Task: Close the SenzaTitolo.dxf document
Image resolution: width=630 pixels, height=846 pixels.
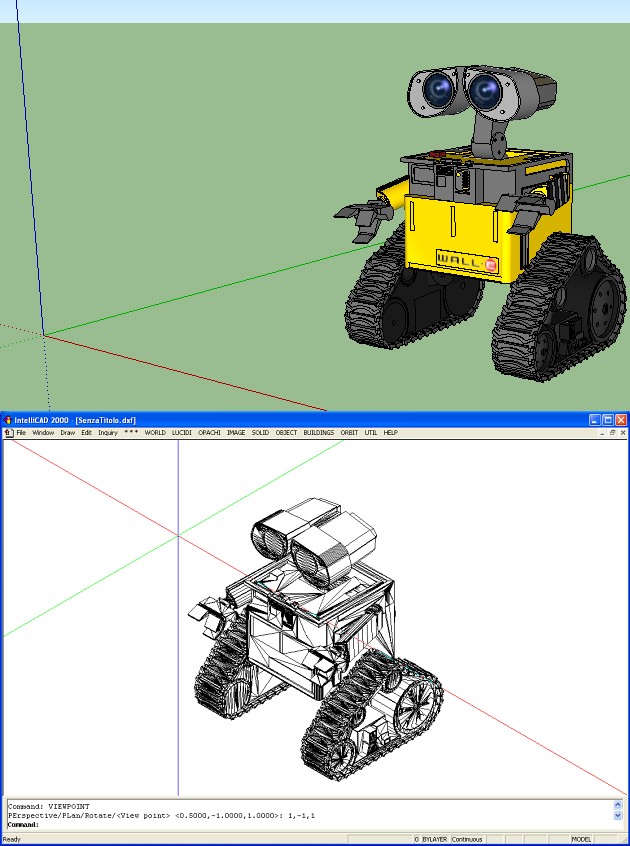Action: coord(622,433)
